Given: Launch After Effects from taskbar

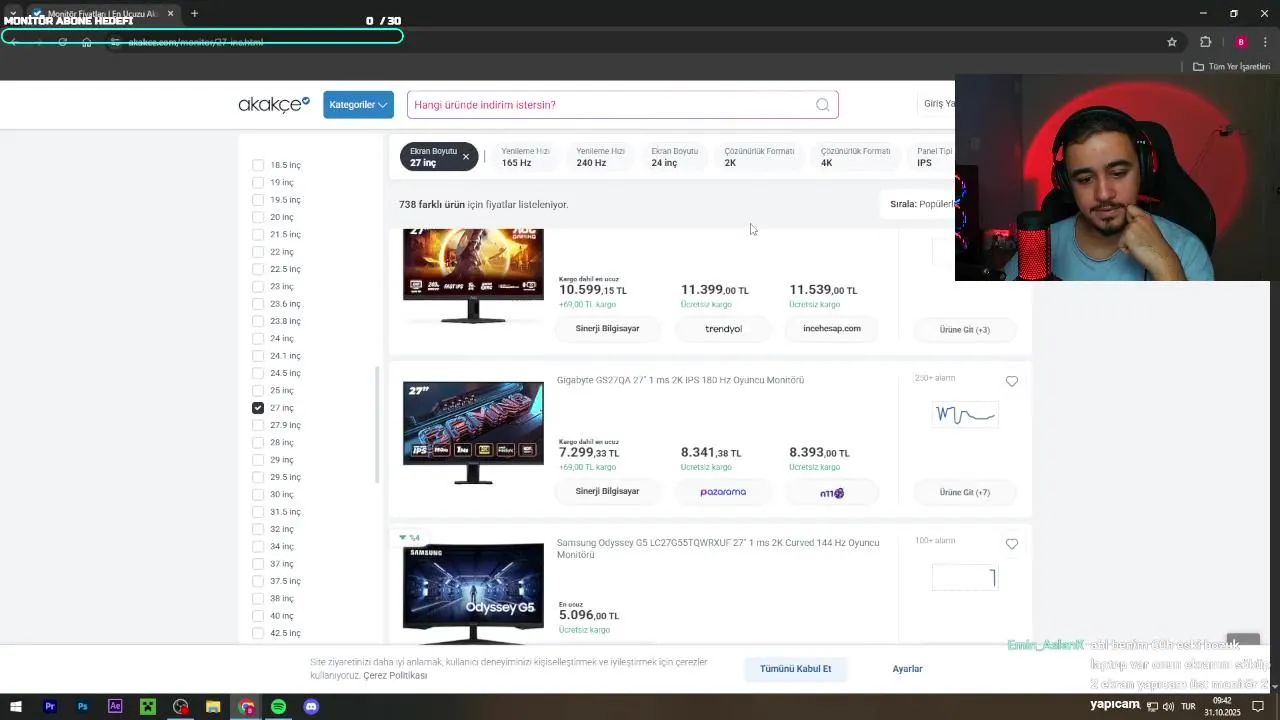Looking at the screenshot, I should click(115, 707).
